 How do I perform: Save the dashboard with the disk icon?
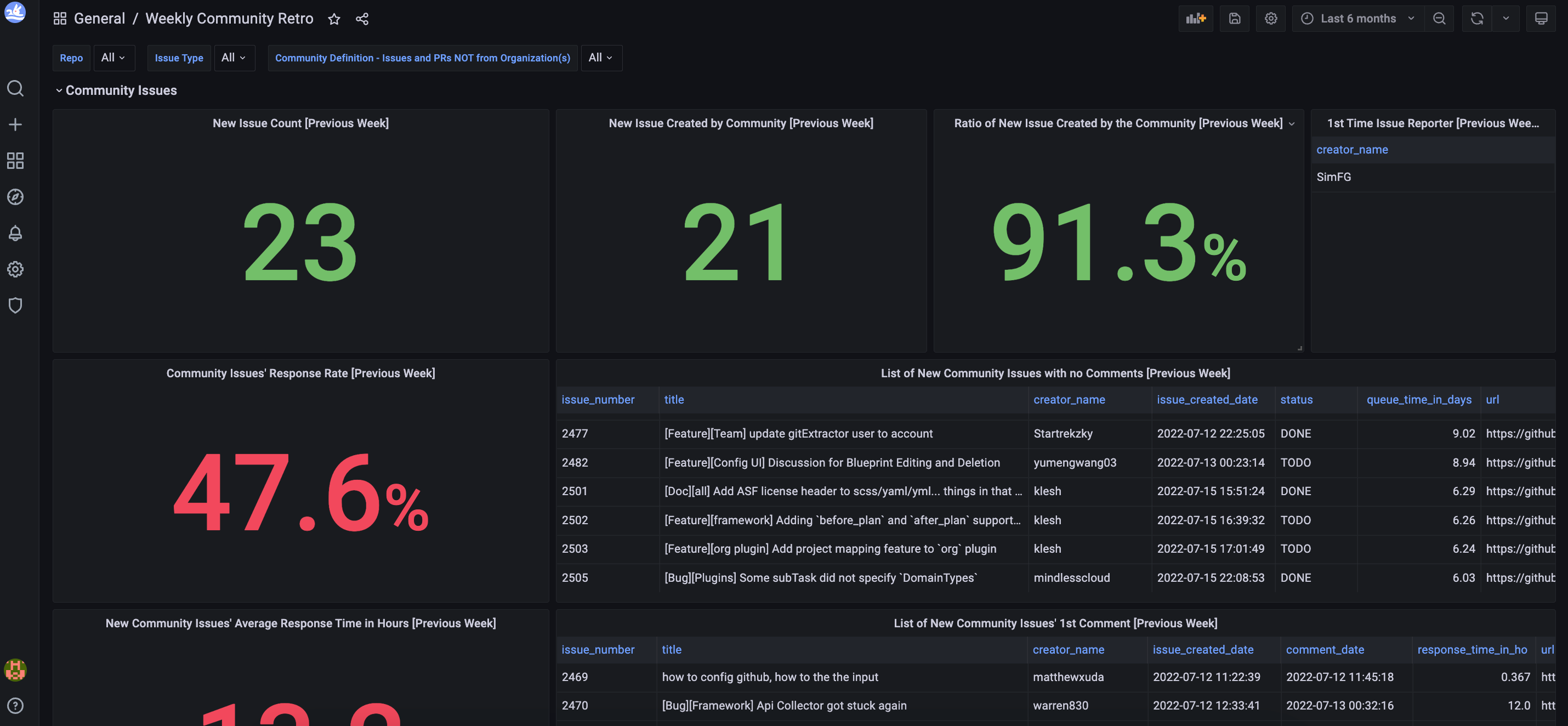coord(1234,19)
